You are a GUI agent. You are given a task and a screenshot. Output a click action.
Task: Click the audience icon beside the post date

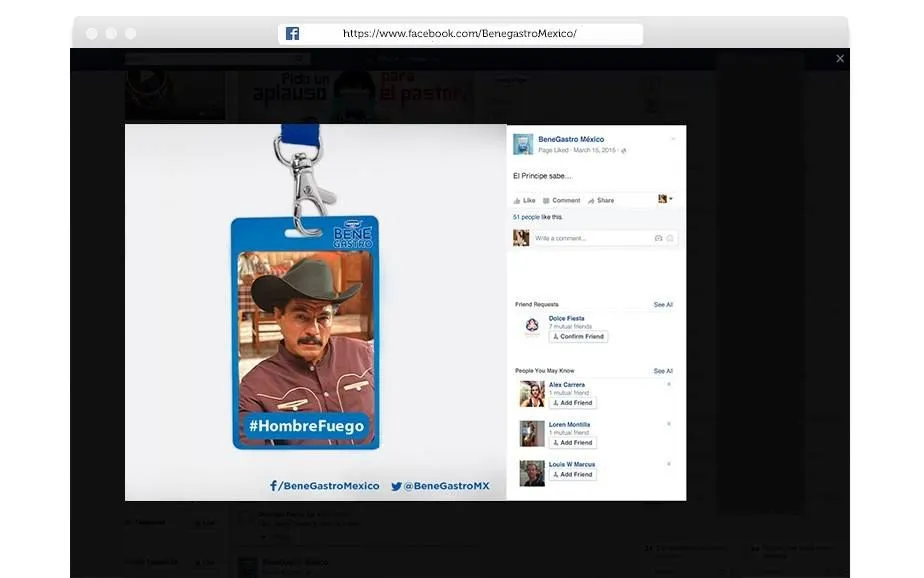click(x=623, y=151)
